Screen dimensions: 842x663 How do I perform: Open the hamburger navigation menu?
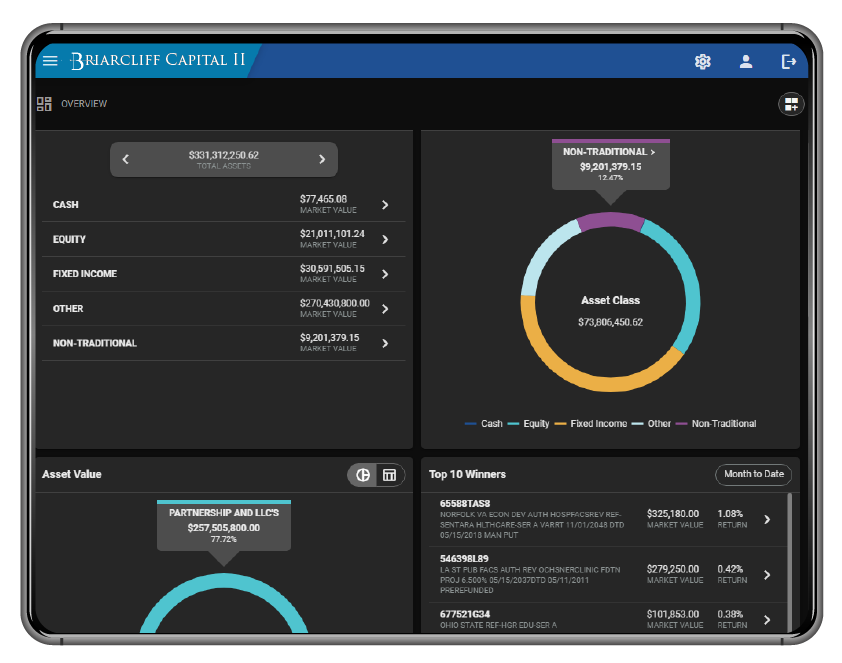tap(50, 61)
